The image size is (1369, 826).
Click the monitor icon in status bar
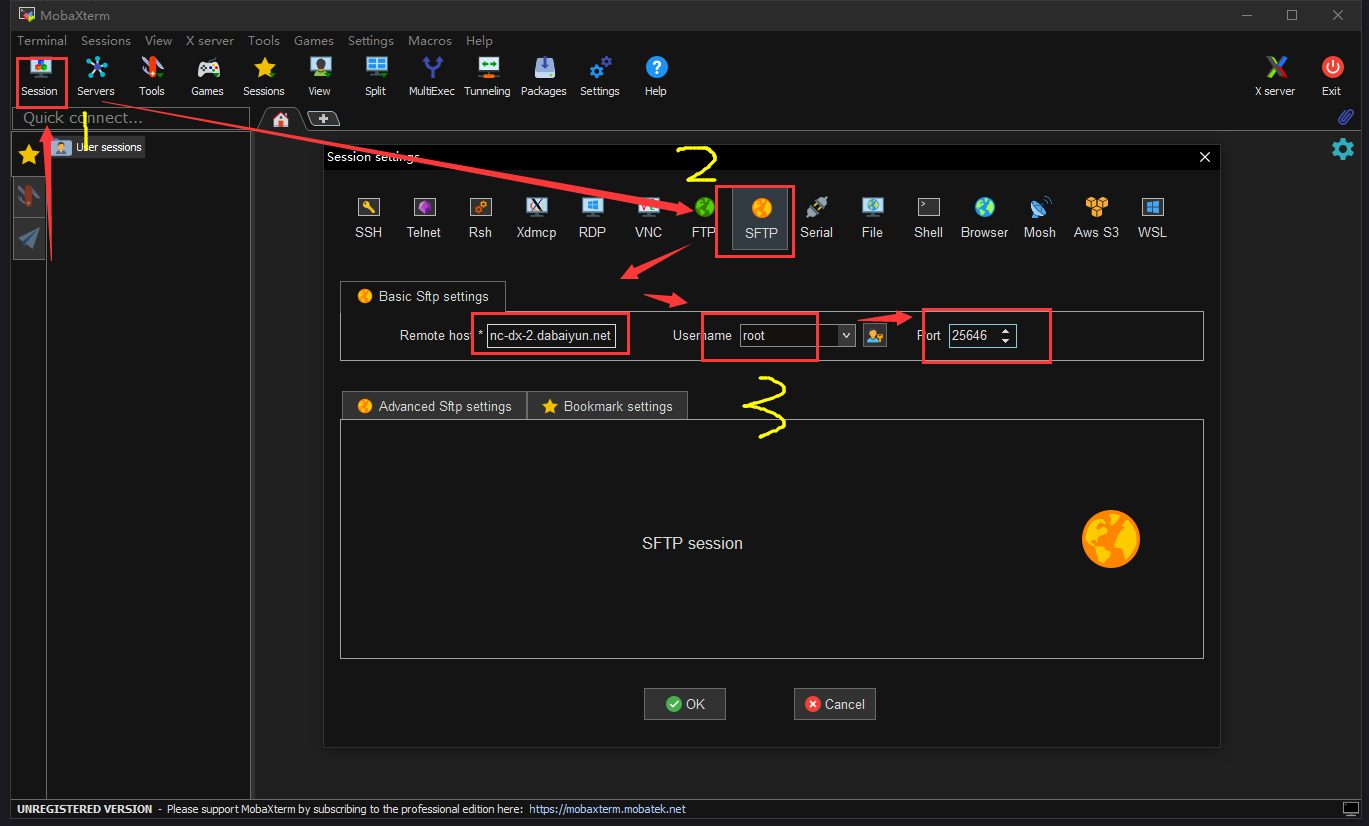pos(1351,809)
